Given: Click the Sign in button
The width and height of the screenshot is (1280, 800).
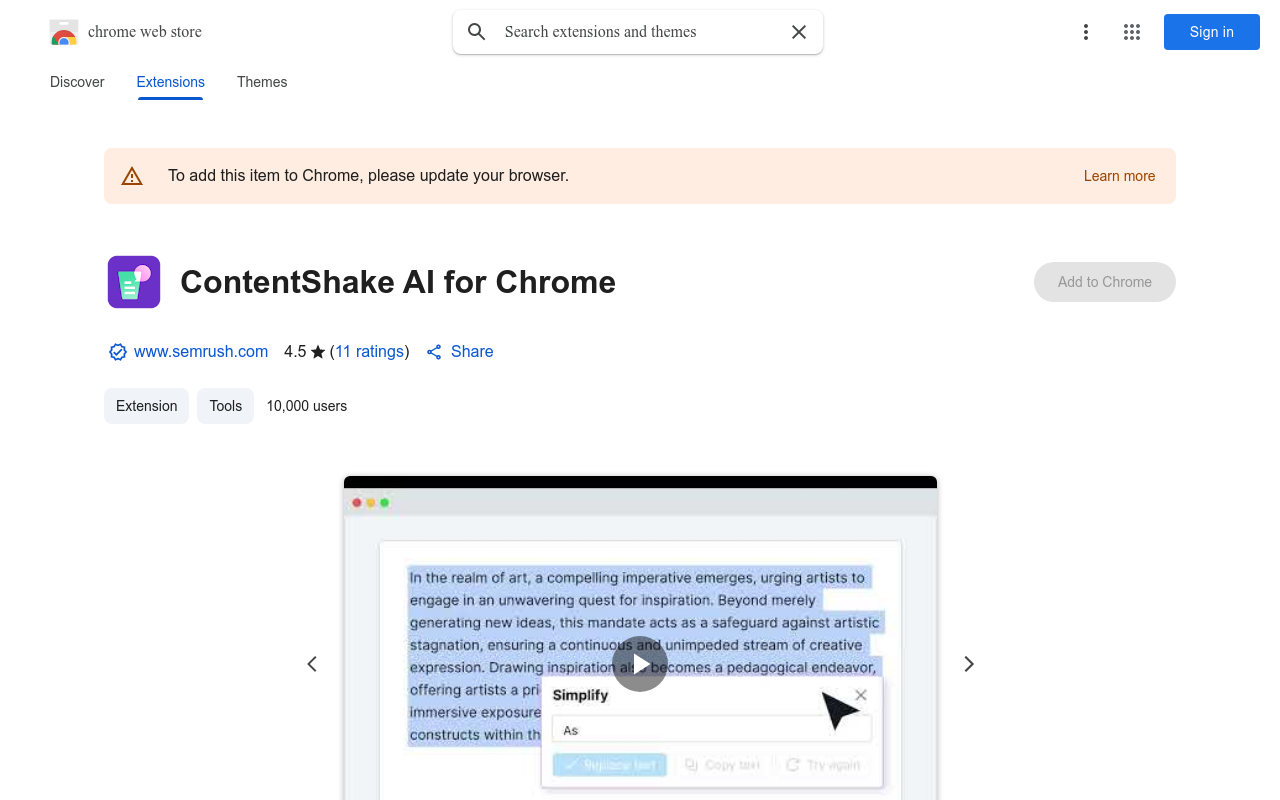Looking at the screenshot, I should pyautogui.click(x=1212, y=32).
